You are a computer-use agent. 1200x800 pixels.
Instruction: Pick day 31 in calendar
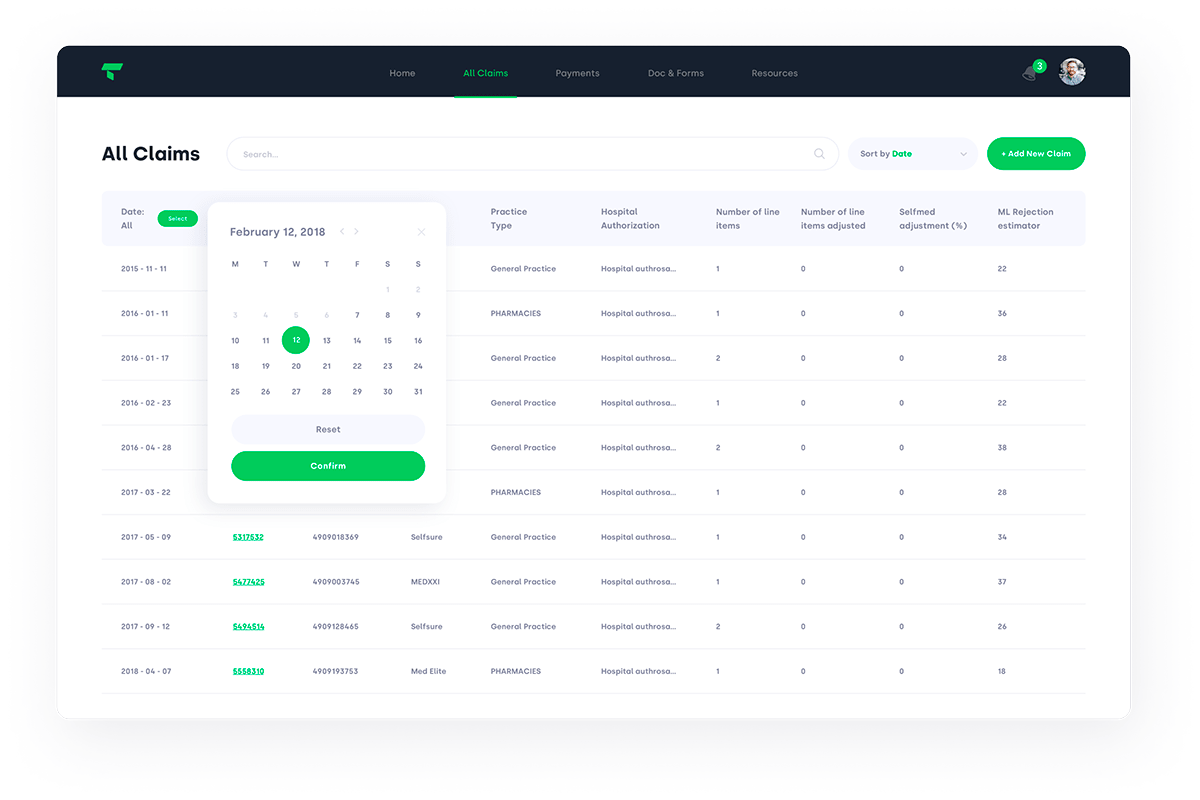(418, 392)
